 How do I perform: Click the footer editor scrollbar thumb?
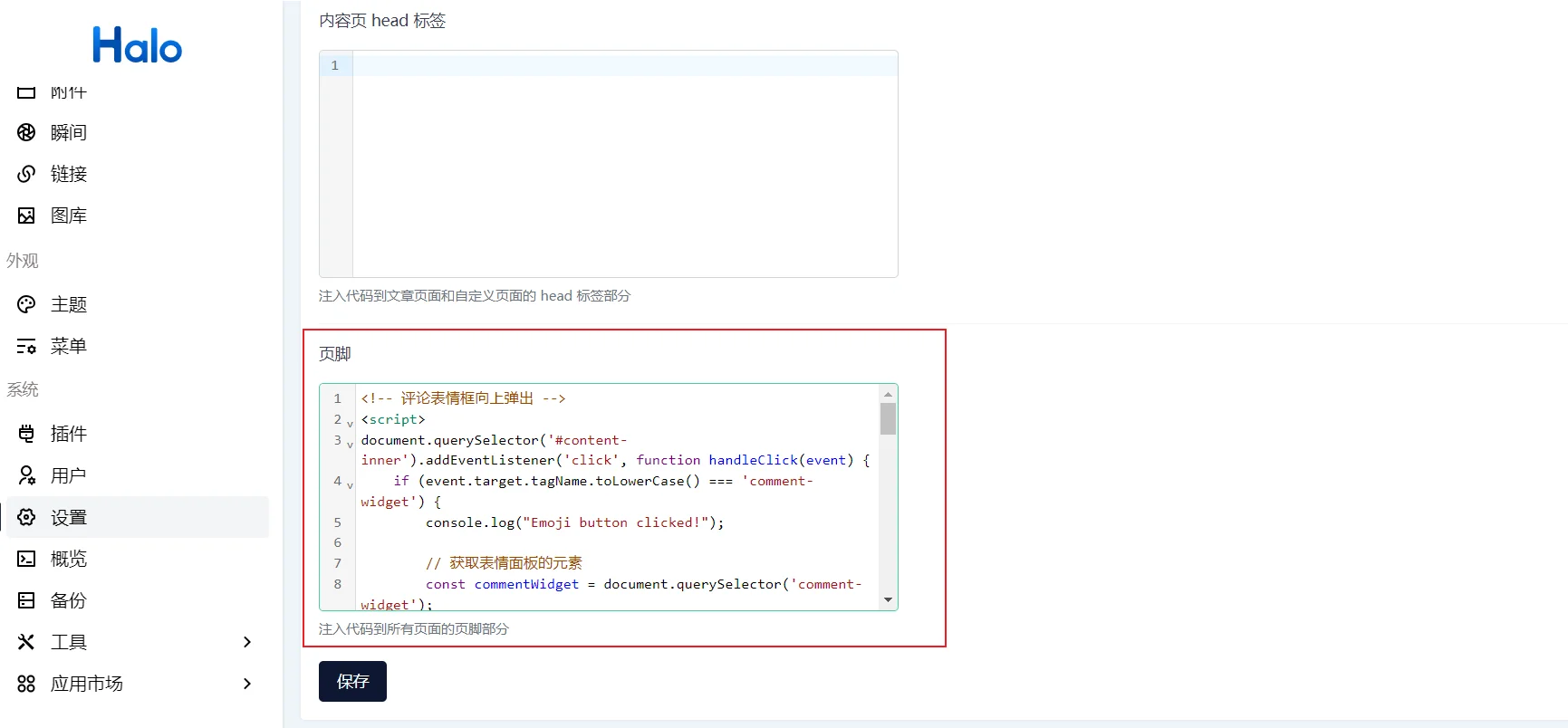click(888, 418)
